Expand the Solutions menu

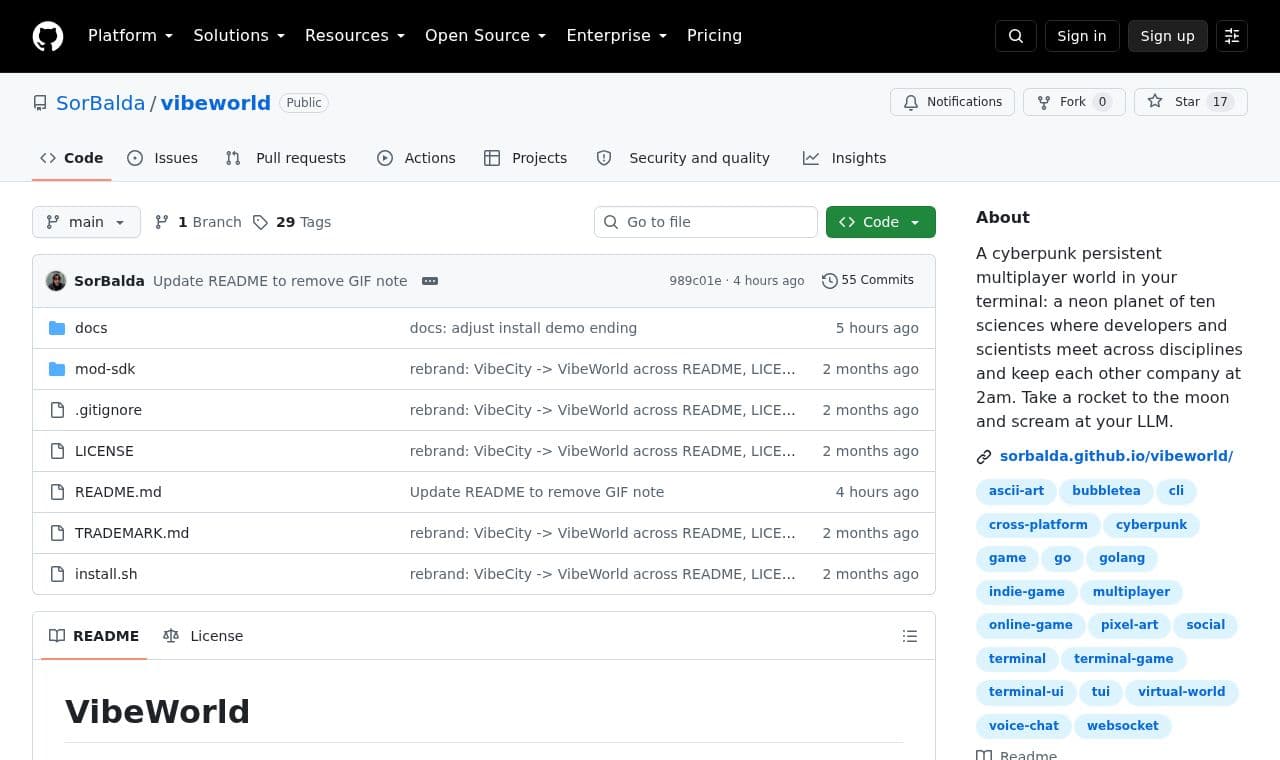(x=239, y=36)
